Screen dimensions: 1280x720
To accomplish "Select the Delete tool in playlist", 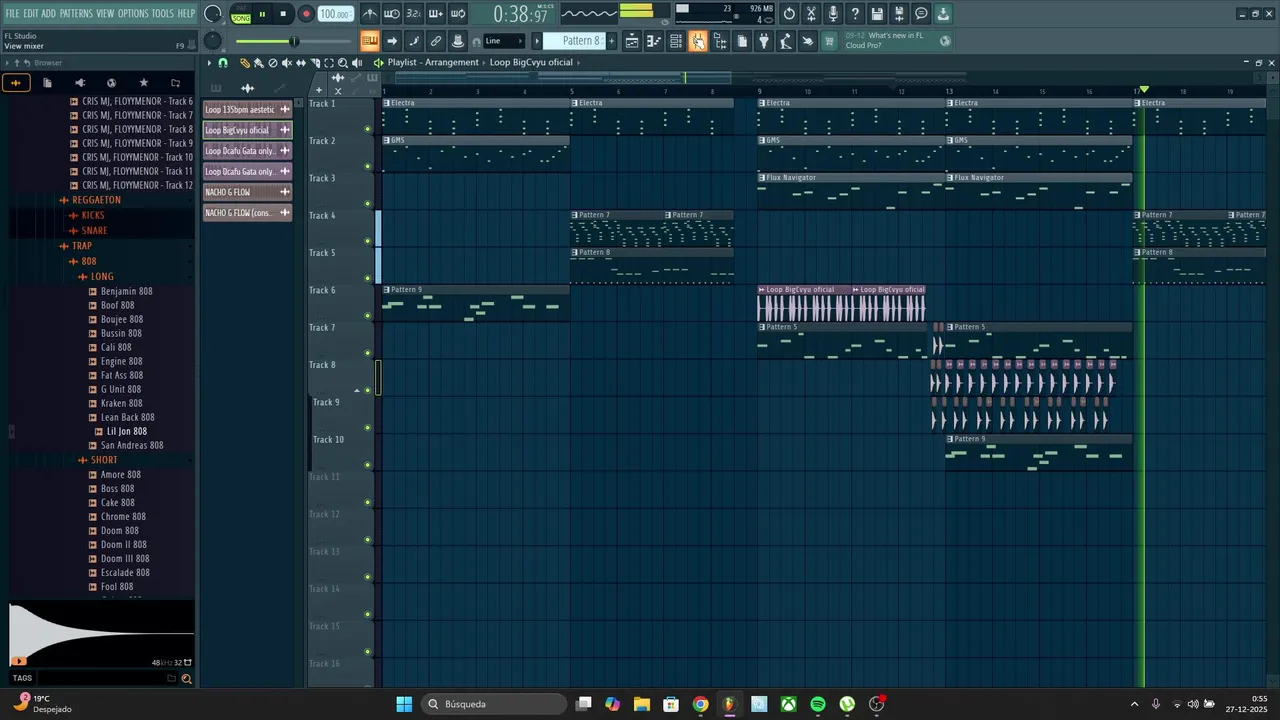I will pyautogui.click(x=272, y=62).
